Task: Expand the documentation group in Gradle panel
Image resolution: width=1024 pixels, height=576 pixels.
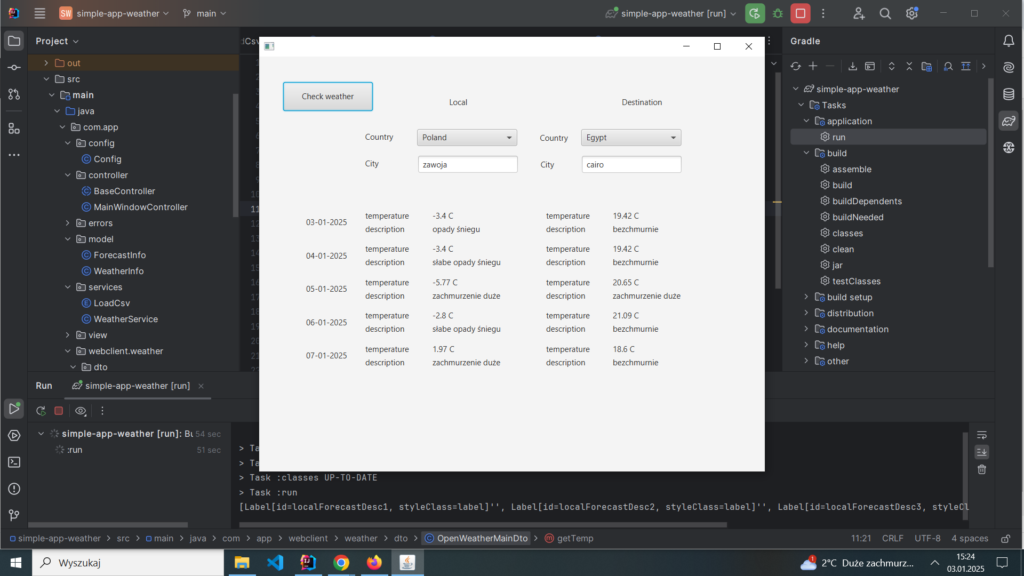Action: click(806, 329)
